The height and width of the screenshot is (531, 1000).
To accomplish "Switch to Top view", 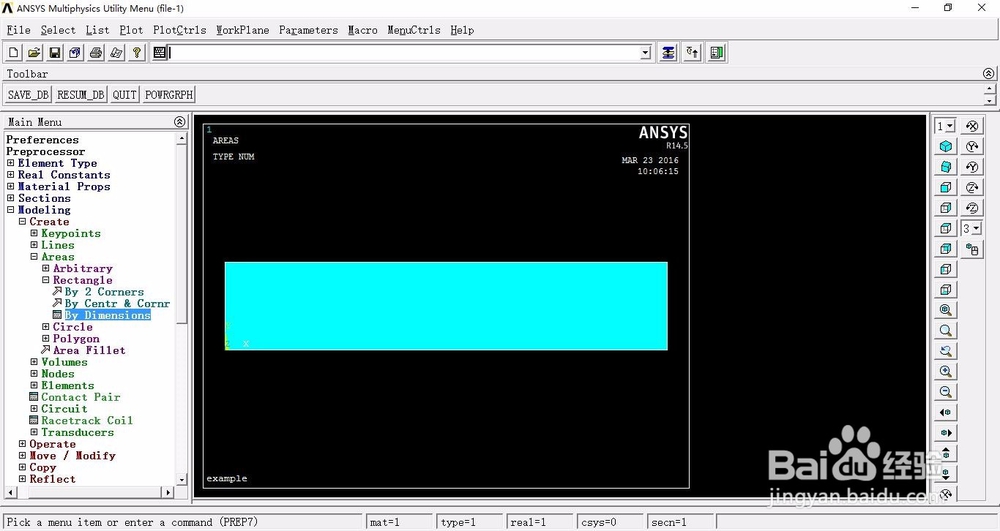I will pos(946,228).
